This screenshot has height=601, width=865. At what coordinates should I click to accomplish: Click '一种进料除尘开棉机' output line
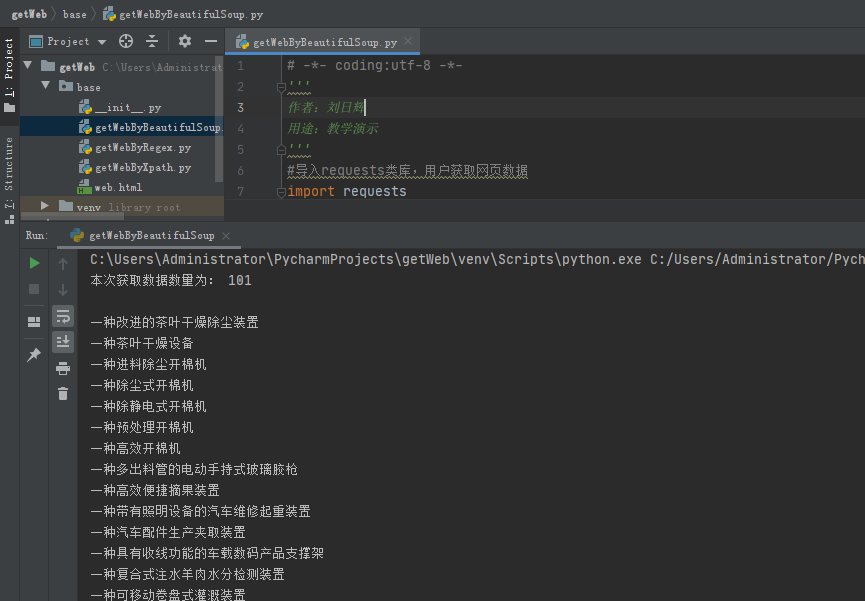148,364
